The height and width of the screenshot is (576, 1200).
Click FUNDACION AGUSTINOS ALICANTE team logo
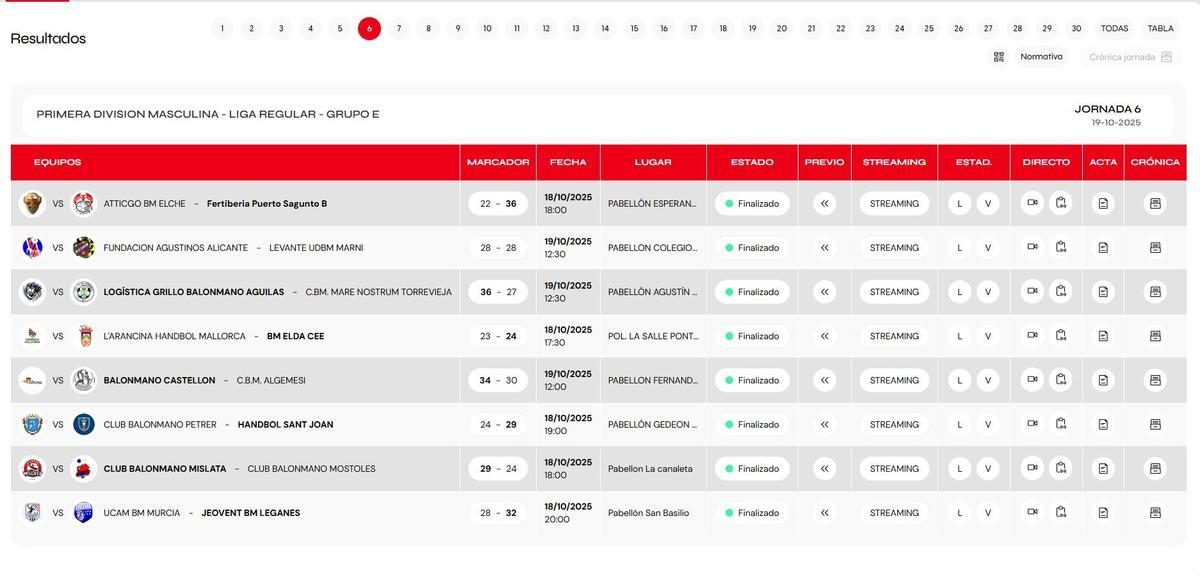33,247
